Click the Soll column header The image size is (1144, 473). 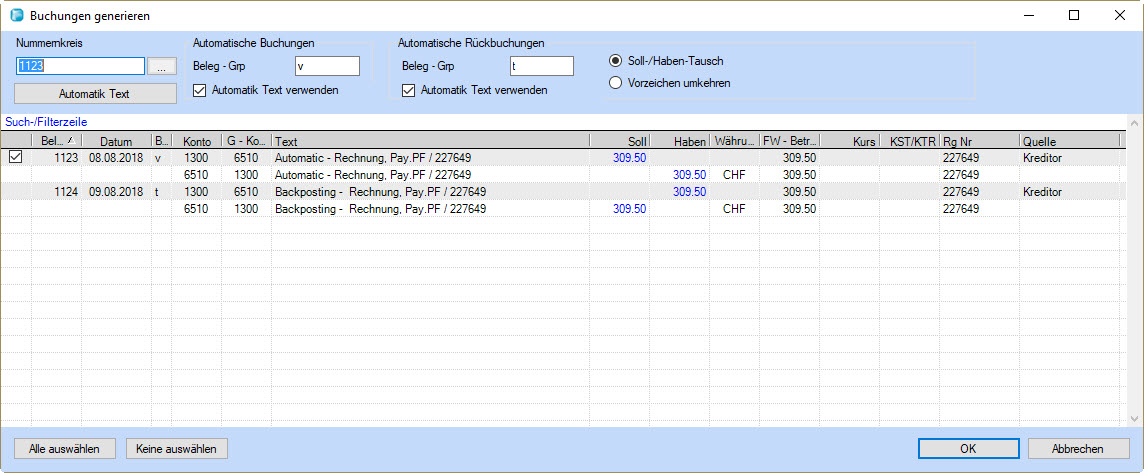pyautogui.click(x=620, y=142)
